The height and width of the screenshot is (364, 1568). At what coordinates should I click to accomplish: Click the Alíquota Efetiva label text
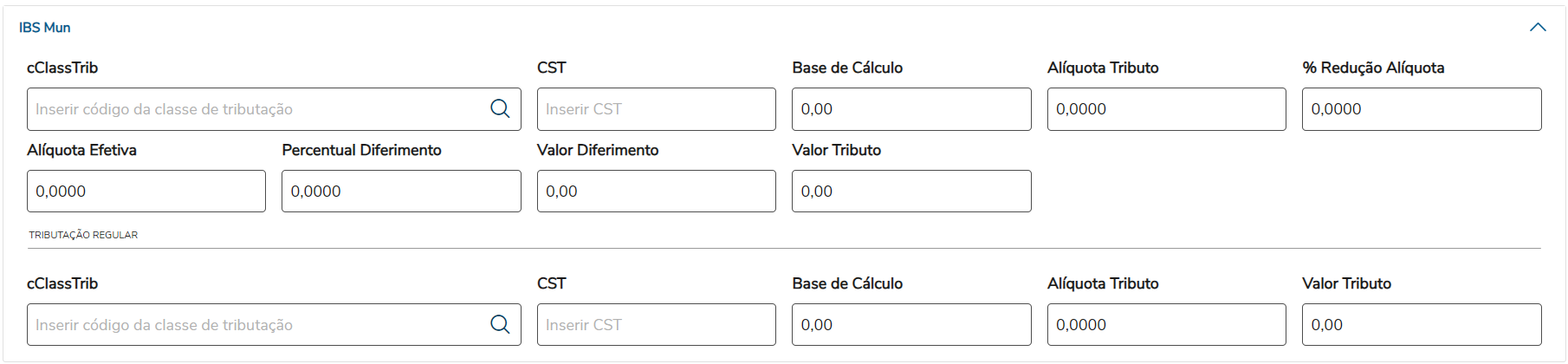[81, 150]
